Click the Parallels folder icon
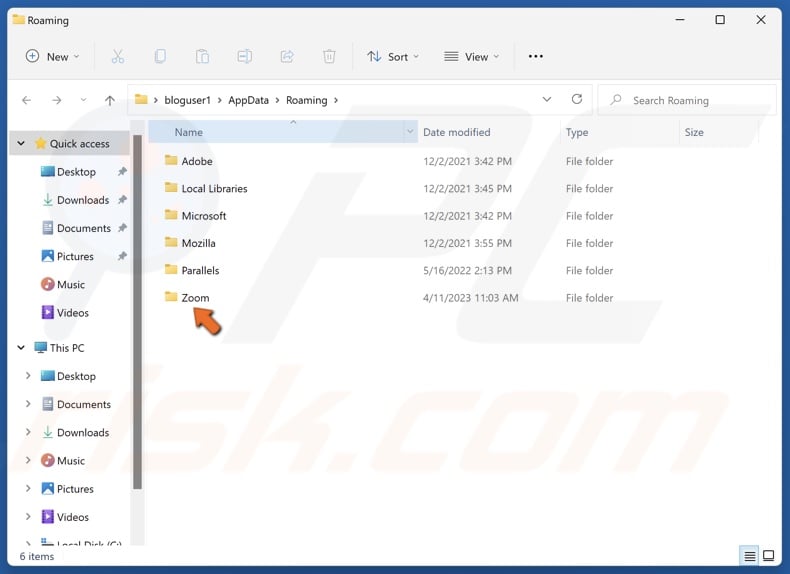 (171, 270)
